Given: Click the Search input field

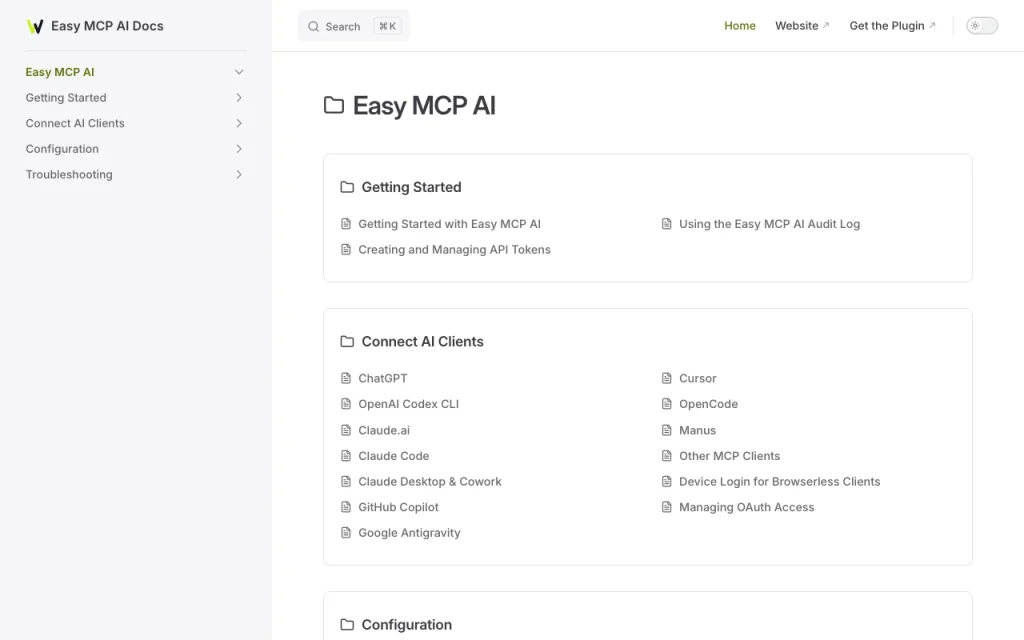Looking at the screenshot, I should tap(353, 26).
